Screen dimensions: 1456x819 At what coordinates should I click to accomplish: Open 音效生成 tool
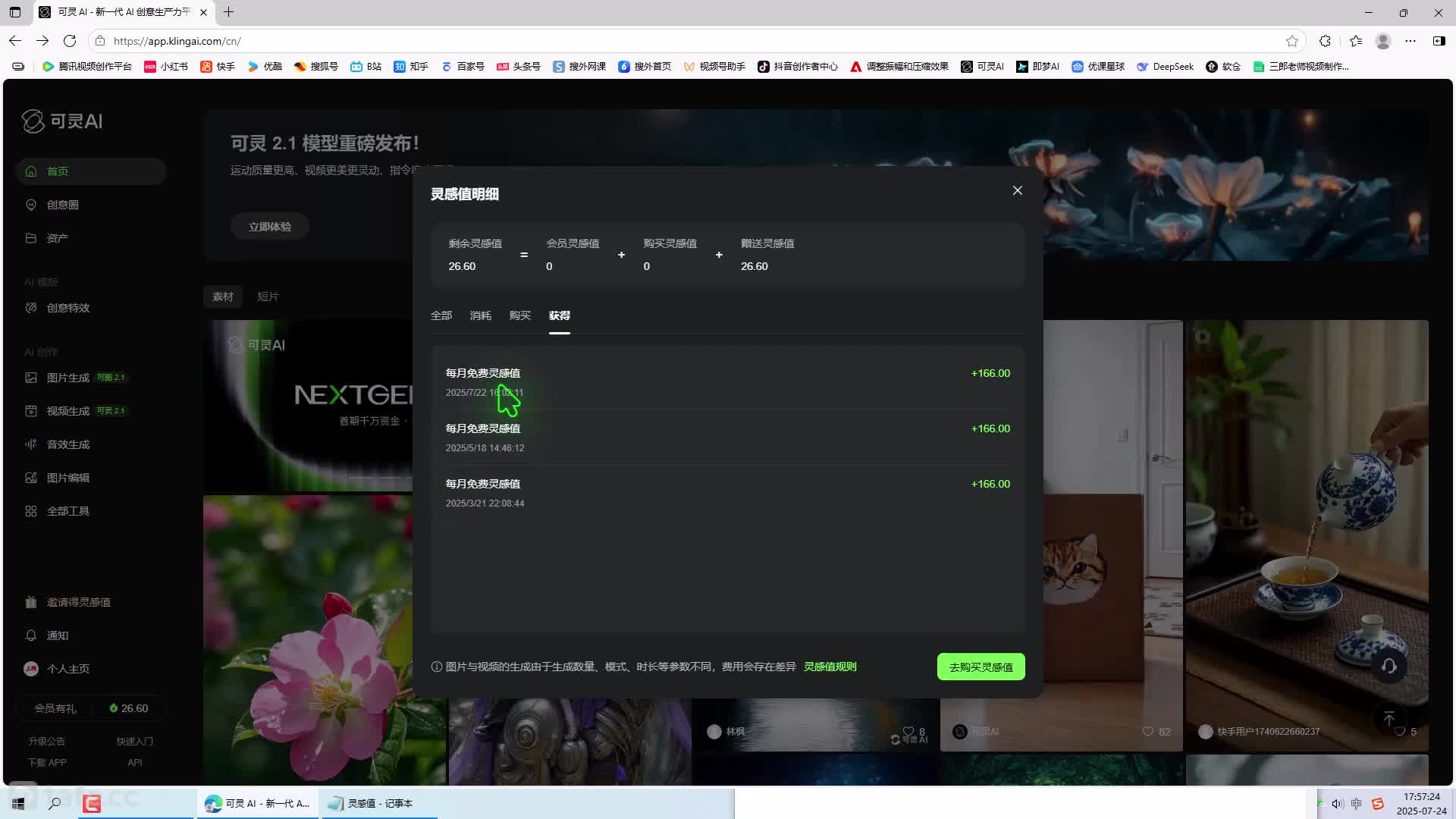(67, 444)
